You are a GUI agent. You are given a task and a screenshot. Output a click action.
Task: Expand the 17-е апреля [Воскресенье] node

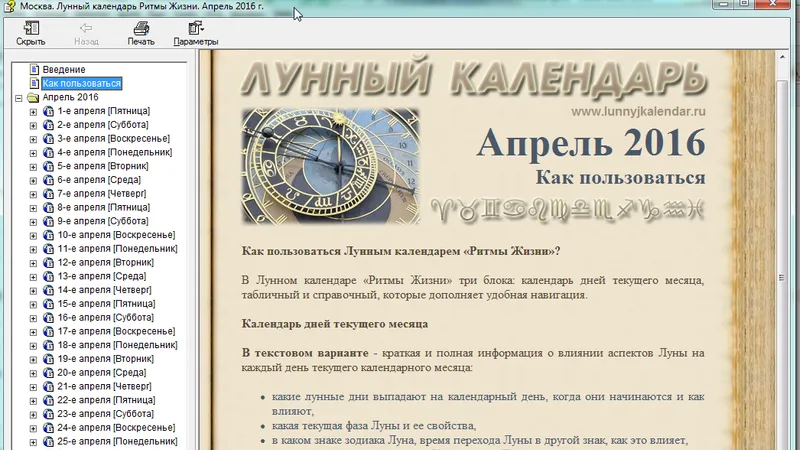34,332
